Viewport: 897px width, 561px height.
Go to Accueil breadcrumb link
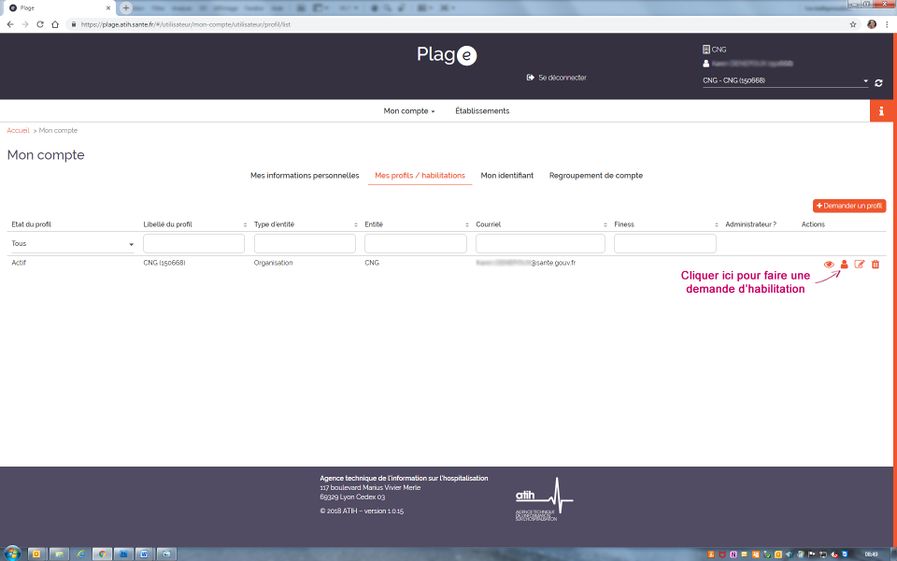[x=18, y=130]
